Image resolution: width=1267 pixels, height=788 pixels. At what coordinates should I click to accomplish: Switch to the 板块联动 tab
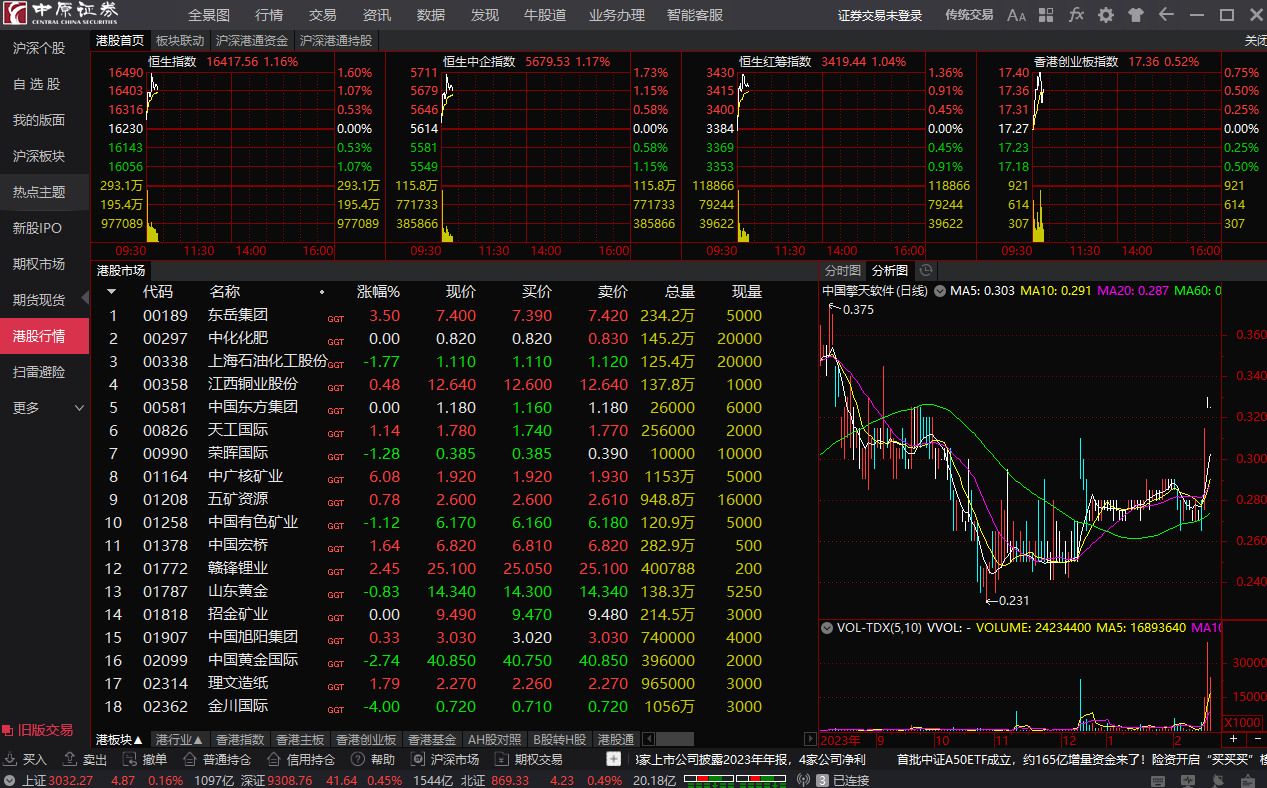[x=180, y=41]
